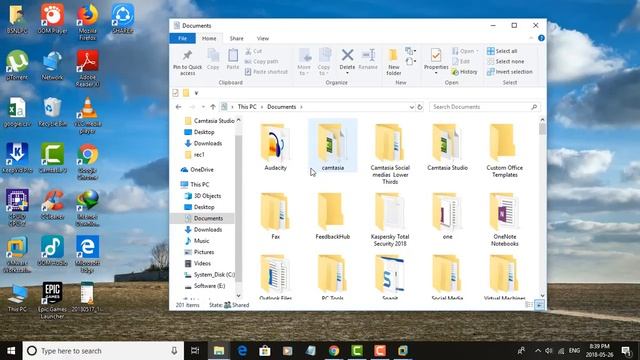
Task: Select System_Disk (C:) in navigation pane
Action: (x=209, y=275)
